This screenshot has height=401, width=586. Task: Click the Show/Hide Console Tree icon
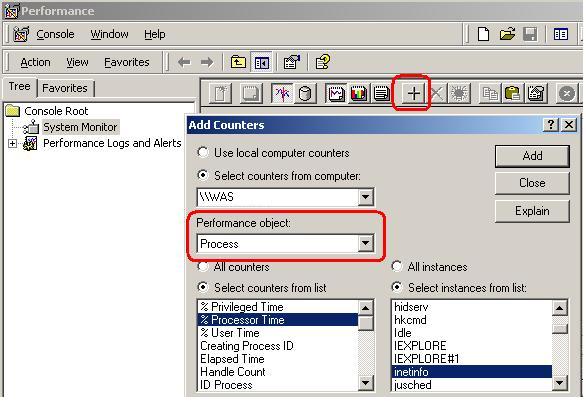[261, 62]
